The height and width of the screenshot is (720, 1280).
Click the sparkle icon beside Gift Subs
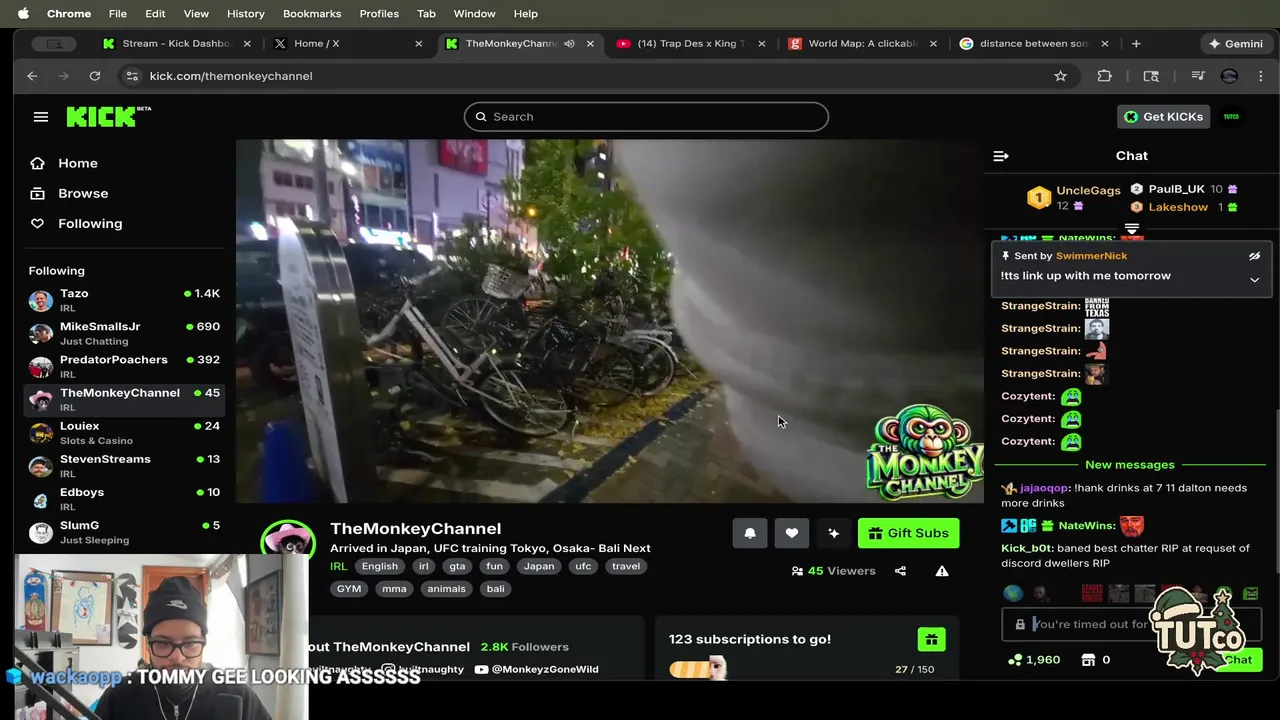click(x=833, y=533)
